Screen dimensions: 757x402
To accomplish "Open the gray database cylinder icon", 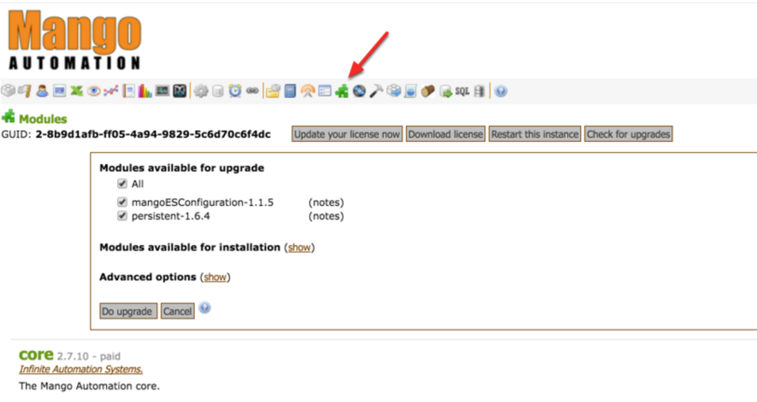I will [x=218, y=91].
